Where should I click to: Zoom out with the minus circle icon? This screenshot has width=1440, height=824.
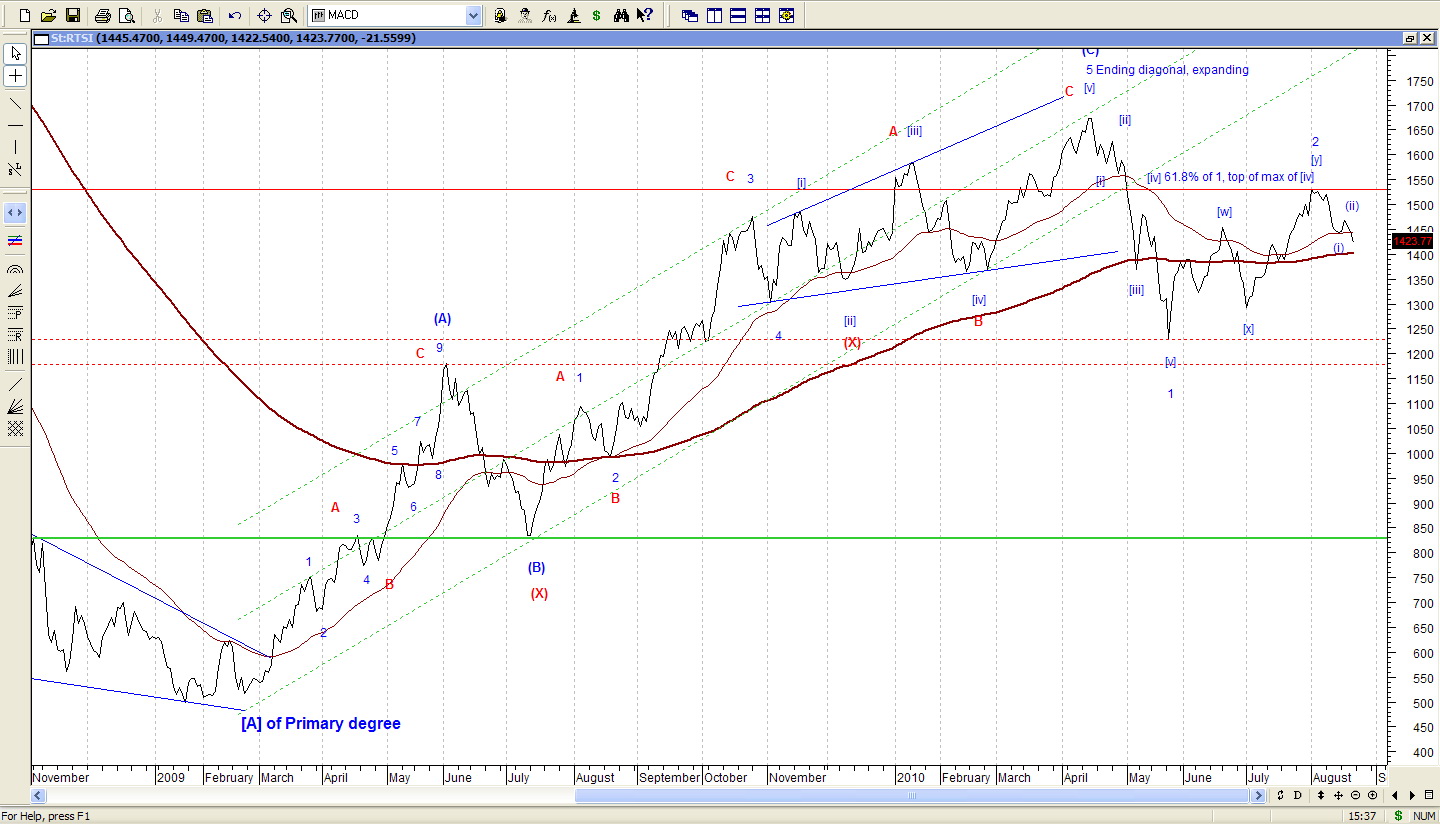pos(1356,795)
